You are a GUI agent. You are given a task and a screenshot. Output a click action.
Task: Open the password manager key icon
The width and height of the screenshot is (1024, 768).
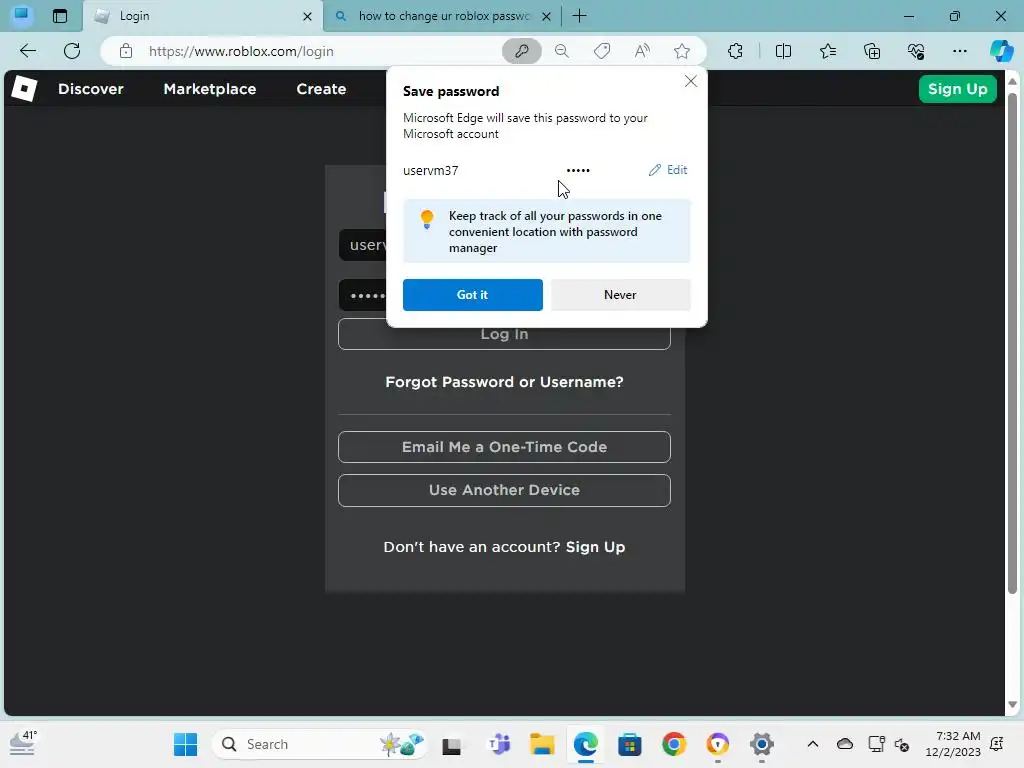[x=521, y=51]
